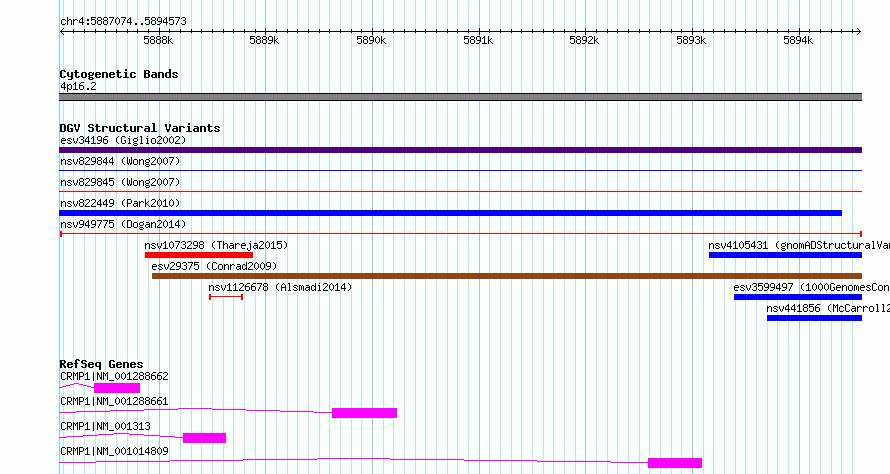Image resolution: width=890 pixels, height=474 pixels.
Task: Select the nsv829844 (Wong2007) label
Action: (x=120, y=161)
